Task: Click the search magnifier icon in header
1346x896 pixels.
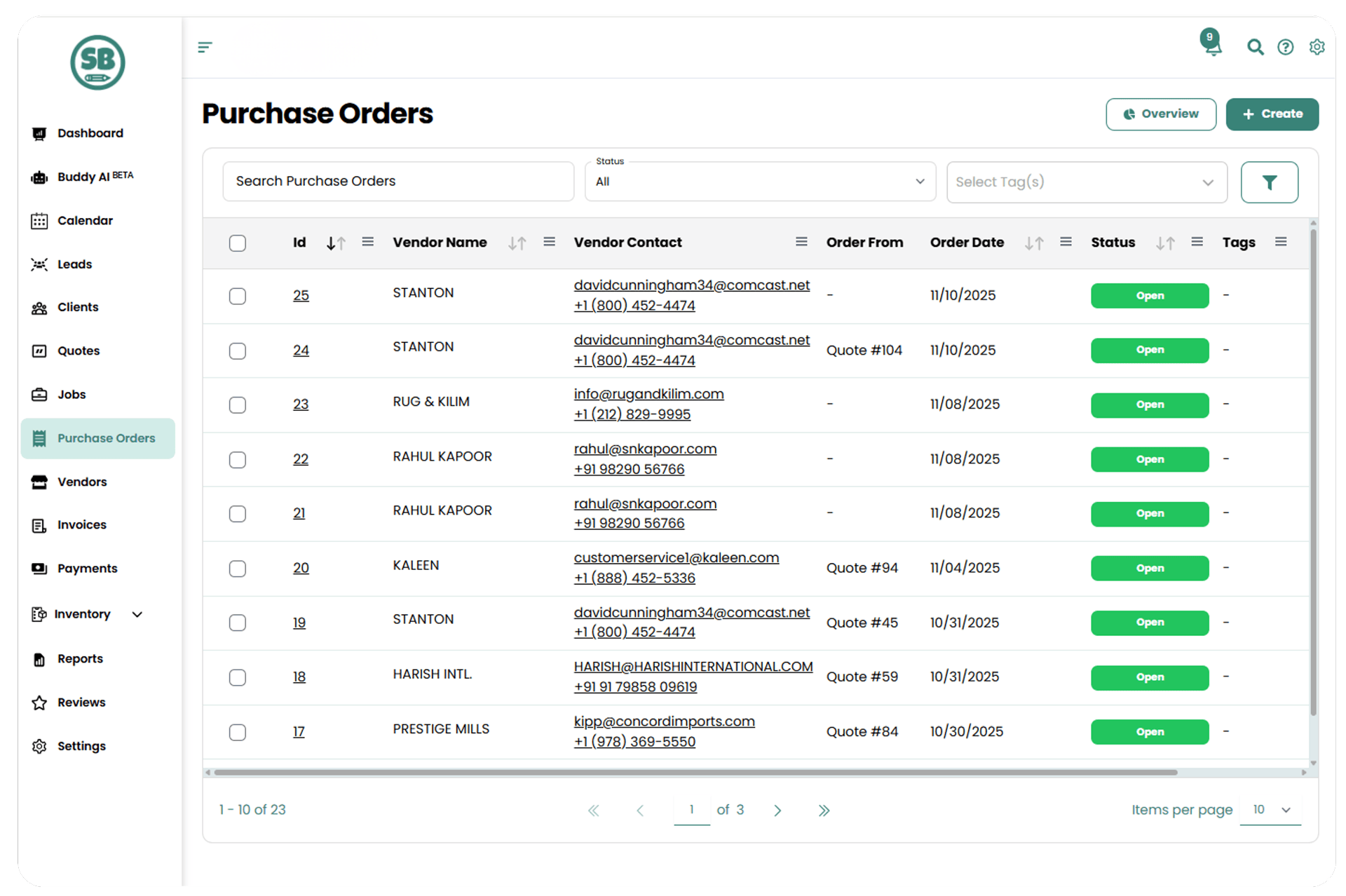Action: point(1255,47)
